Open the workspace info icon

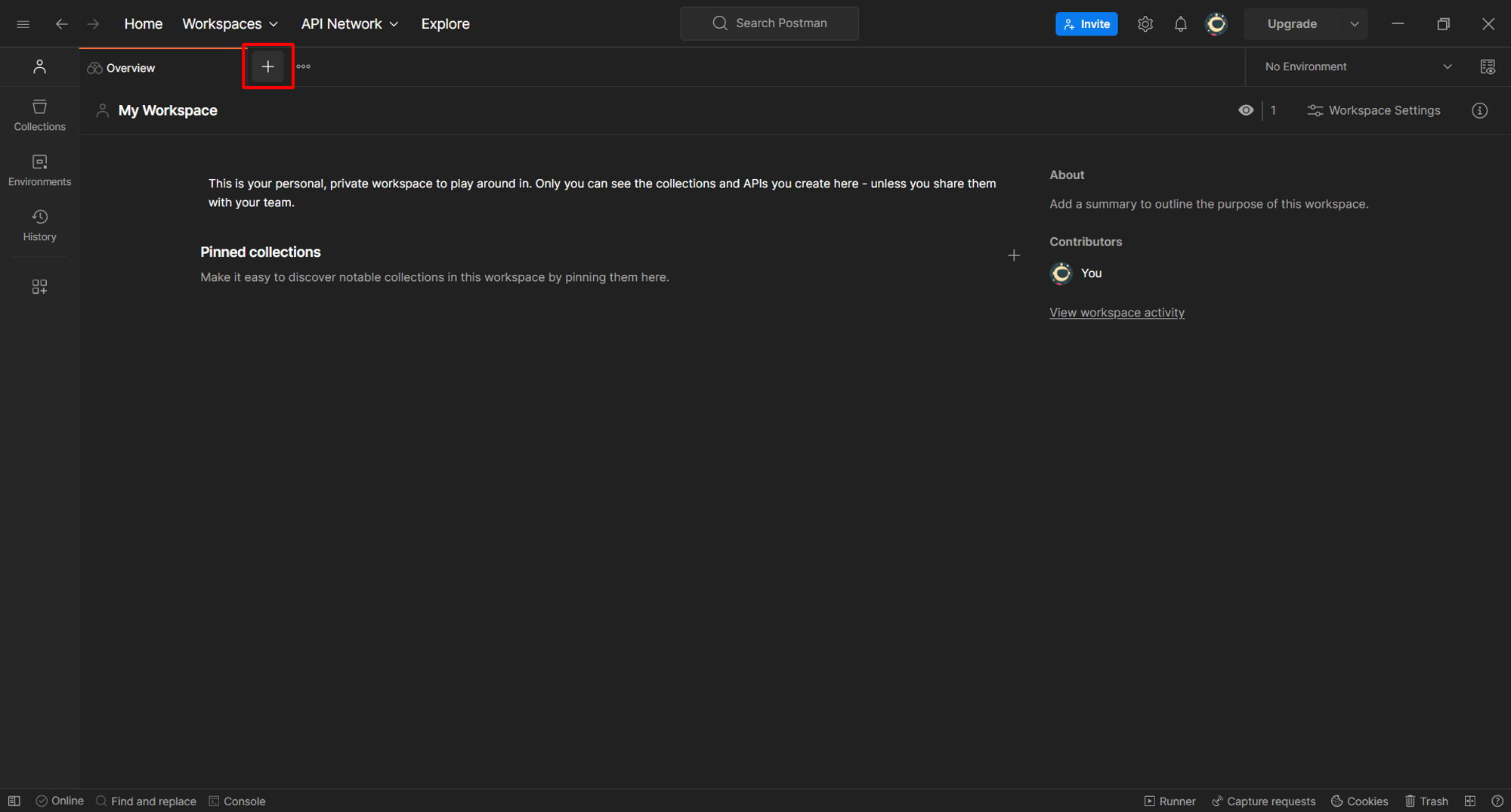[x=1479, y=110]
